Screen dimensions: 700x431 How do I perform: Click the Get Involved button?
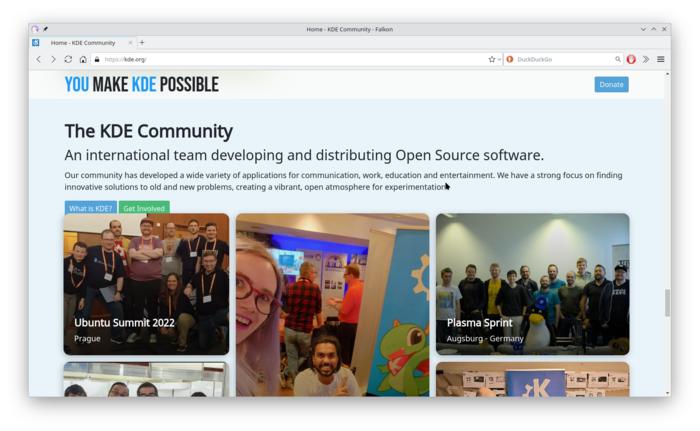(x=144, y=208)
